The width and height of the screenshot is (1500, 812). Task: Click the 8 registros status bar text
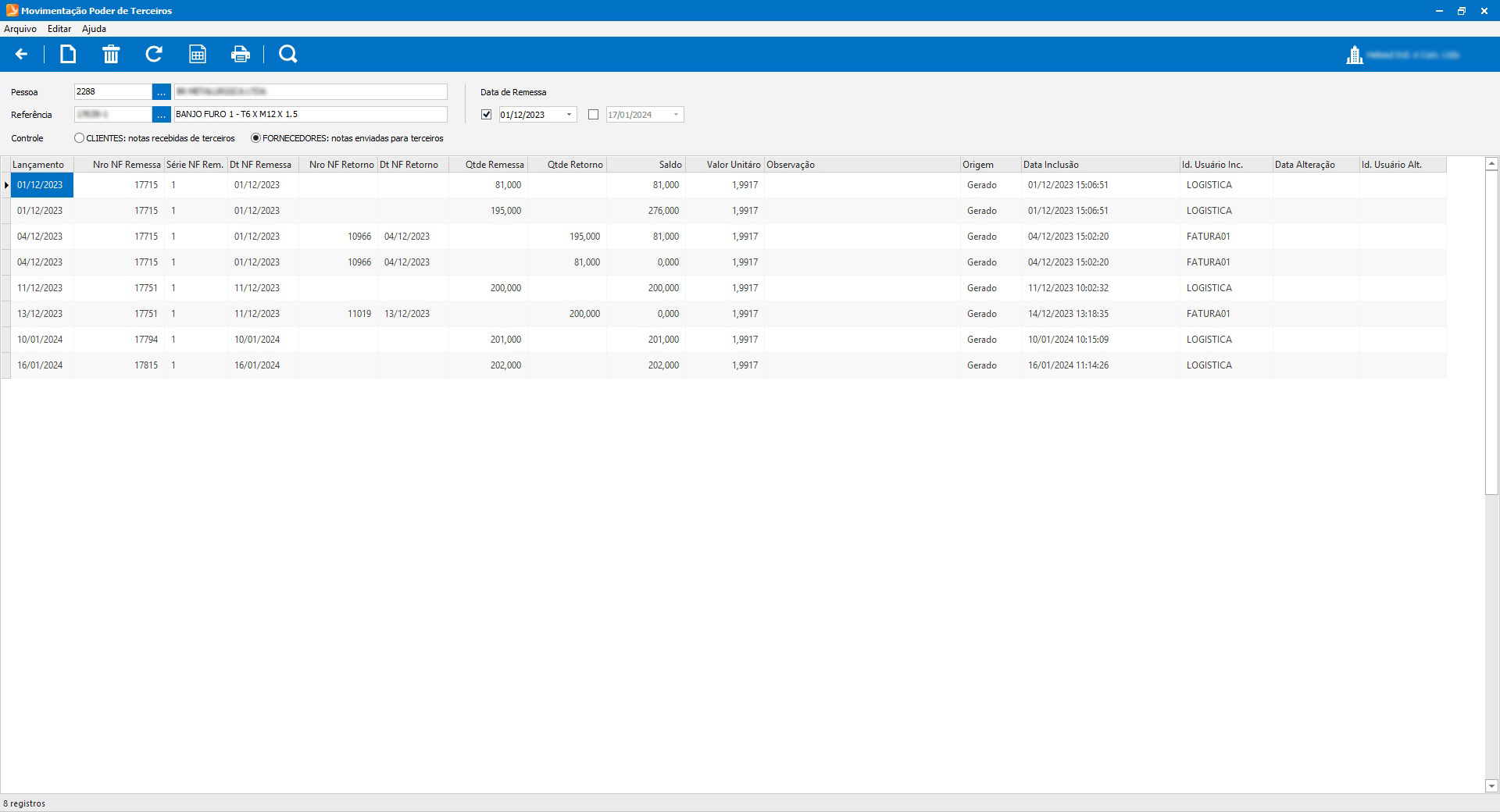[24, 803]
